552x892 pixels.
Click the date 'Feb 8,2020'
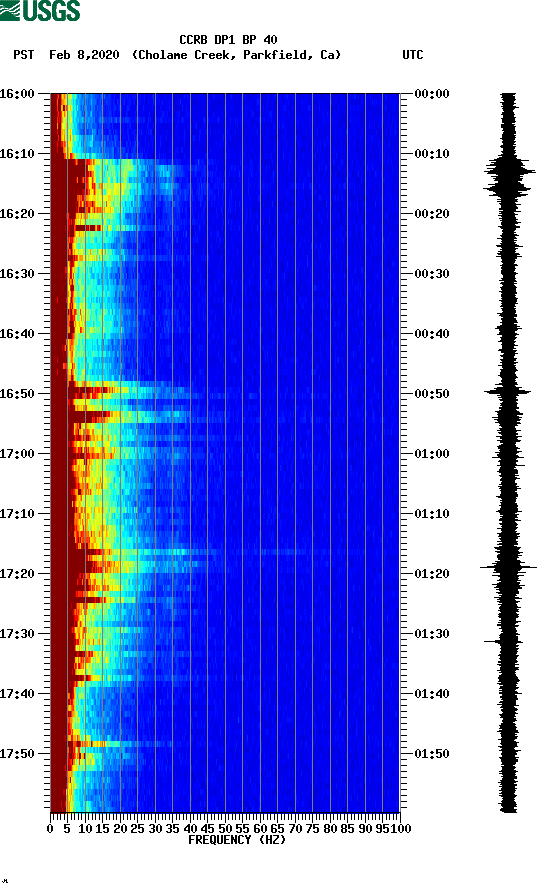84,55
